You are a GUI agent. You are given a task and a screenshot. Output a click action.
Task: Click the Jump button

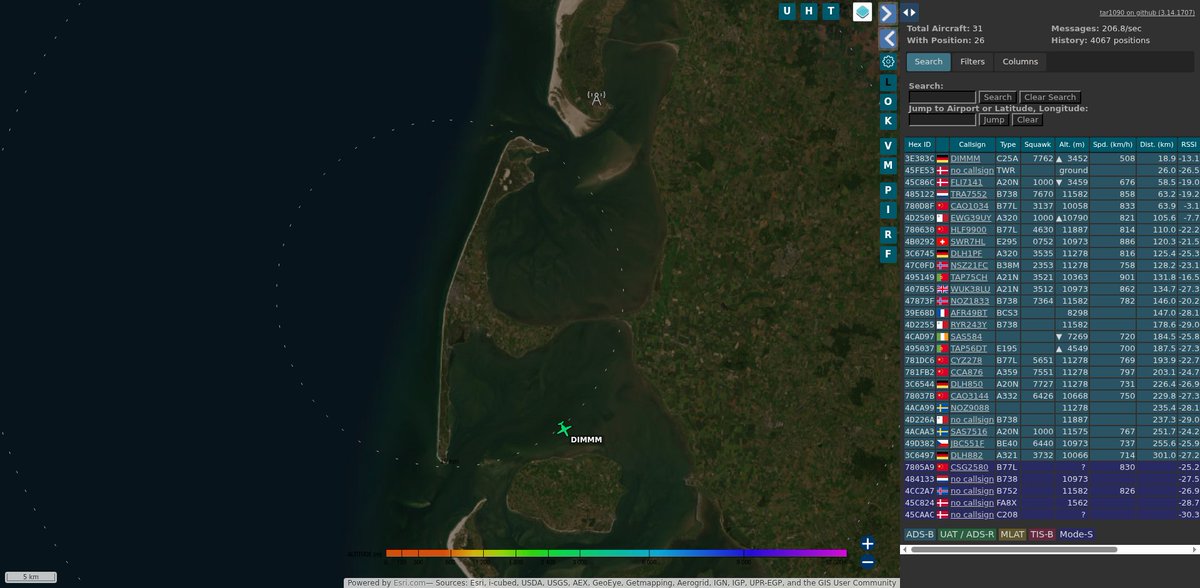pyautogui.click(x=993, y=119)
